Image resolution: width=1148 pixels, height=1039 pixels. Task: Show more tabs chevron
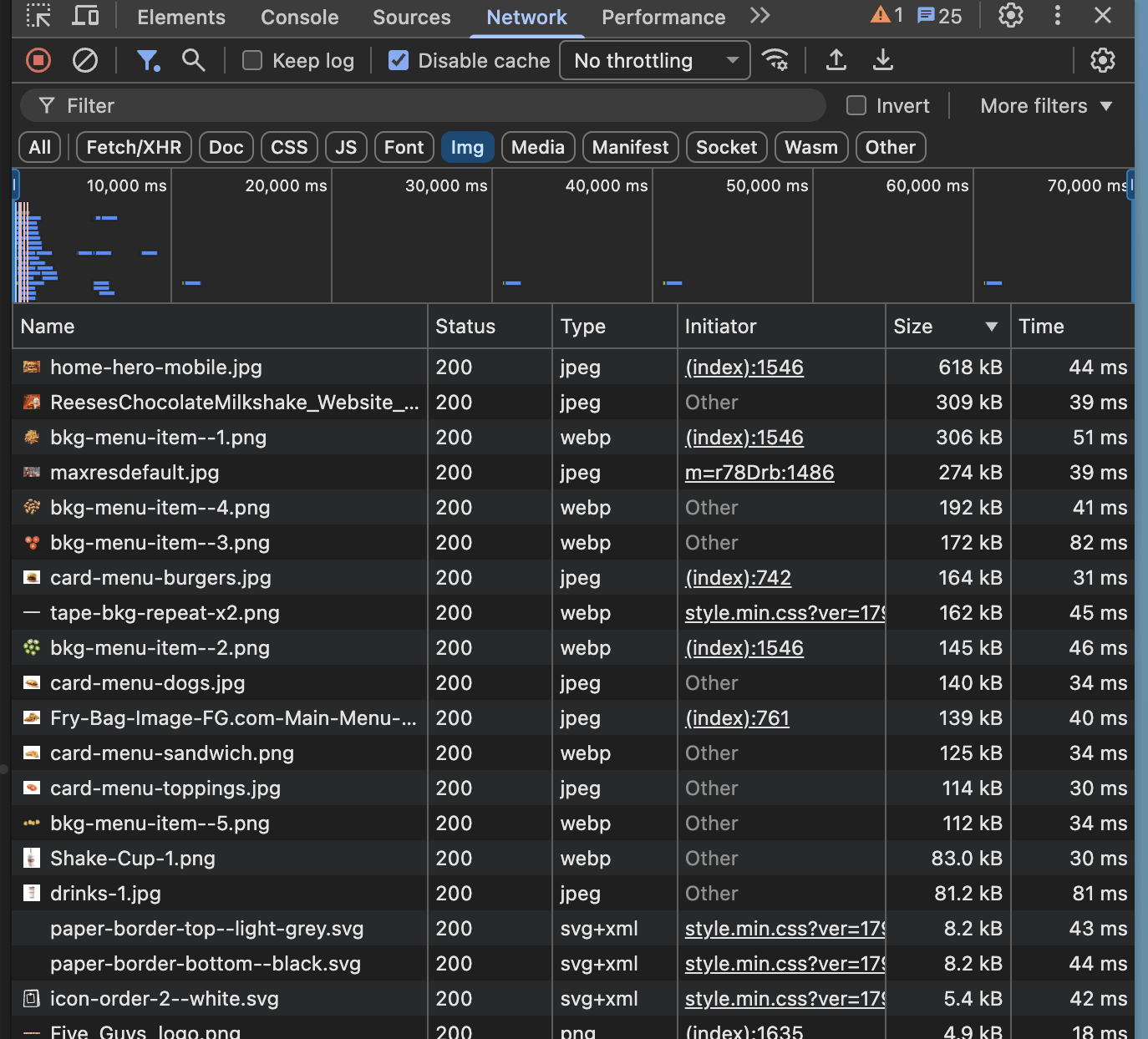[759, 16]
